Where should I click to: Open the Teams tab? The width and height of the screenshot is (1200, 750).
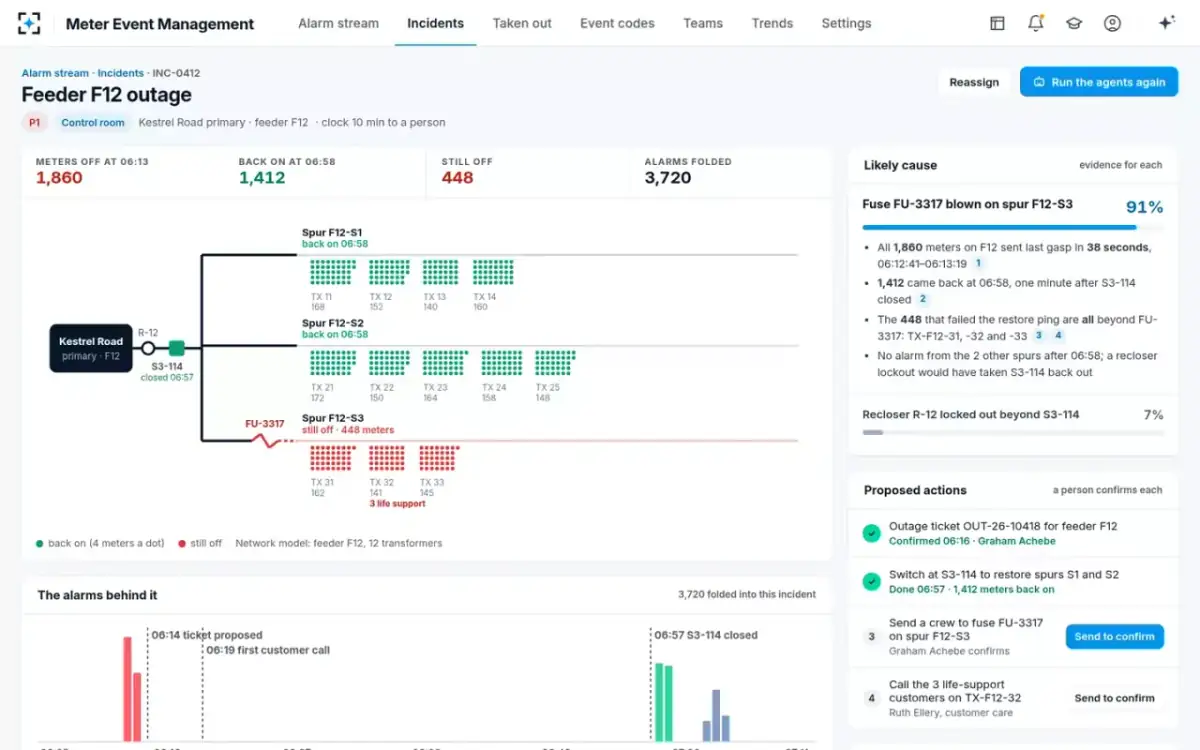[x=703, y=23]
